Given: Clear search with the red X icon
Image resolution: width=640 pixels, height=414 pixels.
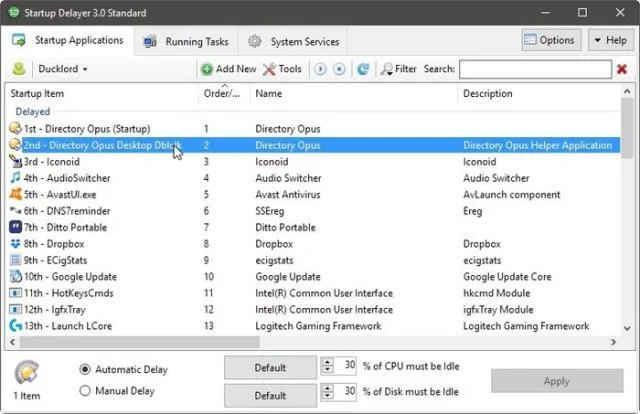Looking at the screenshot, I should [x=622, y=69].
